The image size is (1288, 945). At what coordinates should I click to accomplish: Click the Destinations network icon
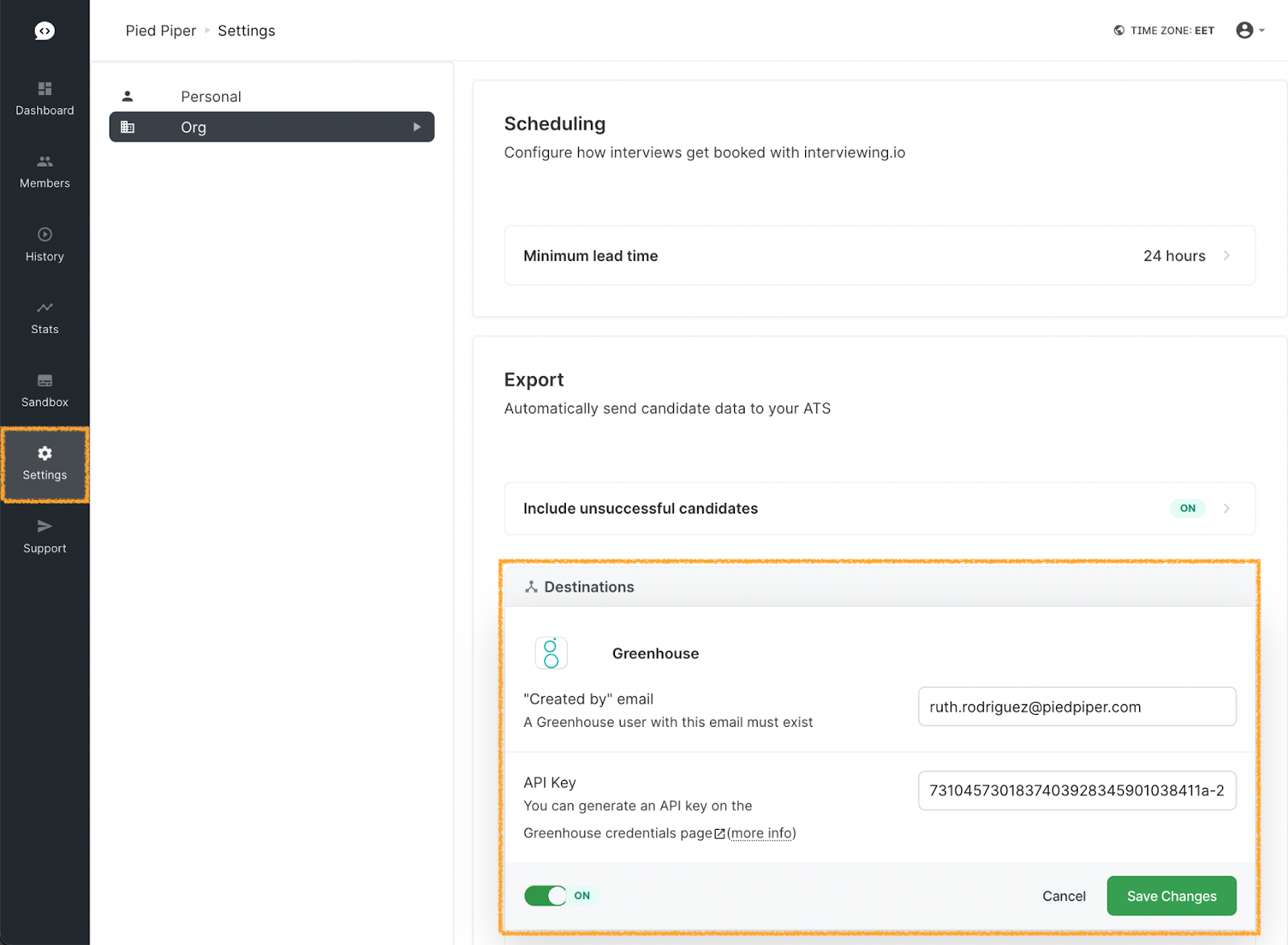tap(531, 587)
